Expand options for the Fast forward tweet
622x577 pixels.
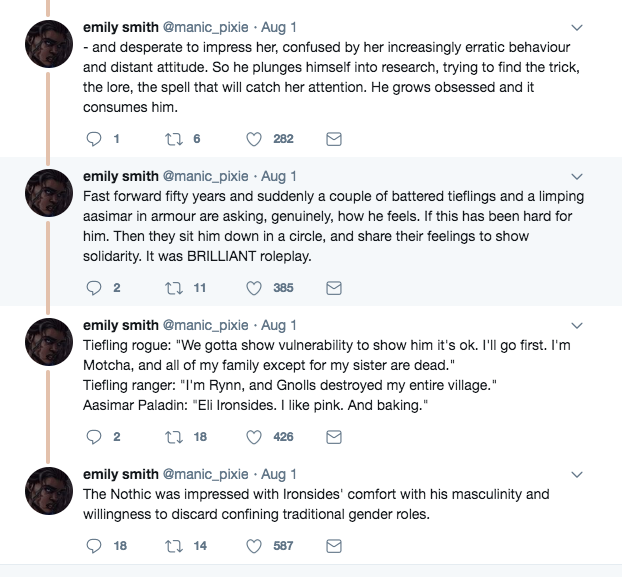578,176
